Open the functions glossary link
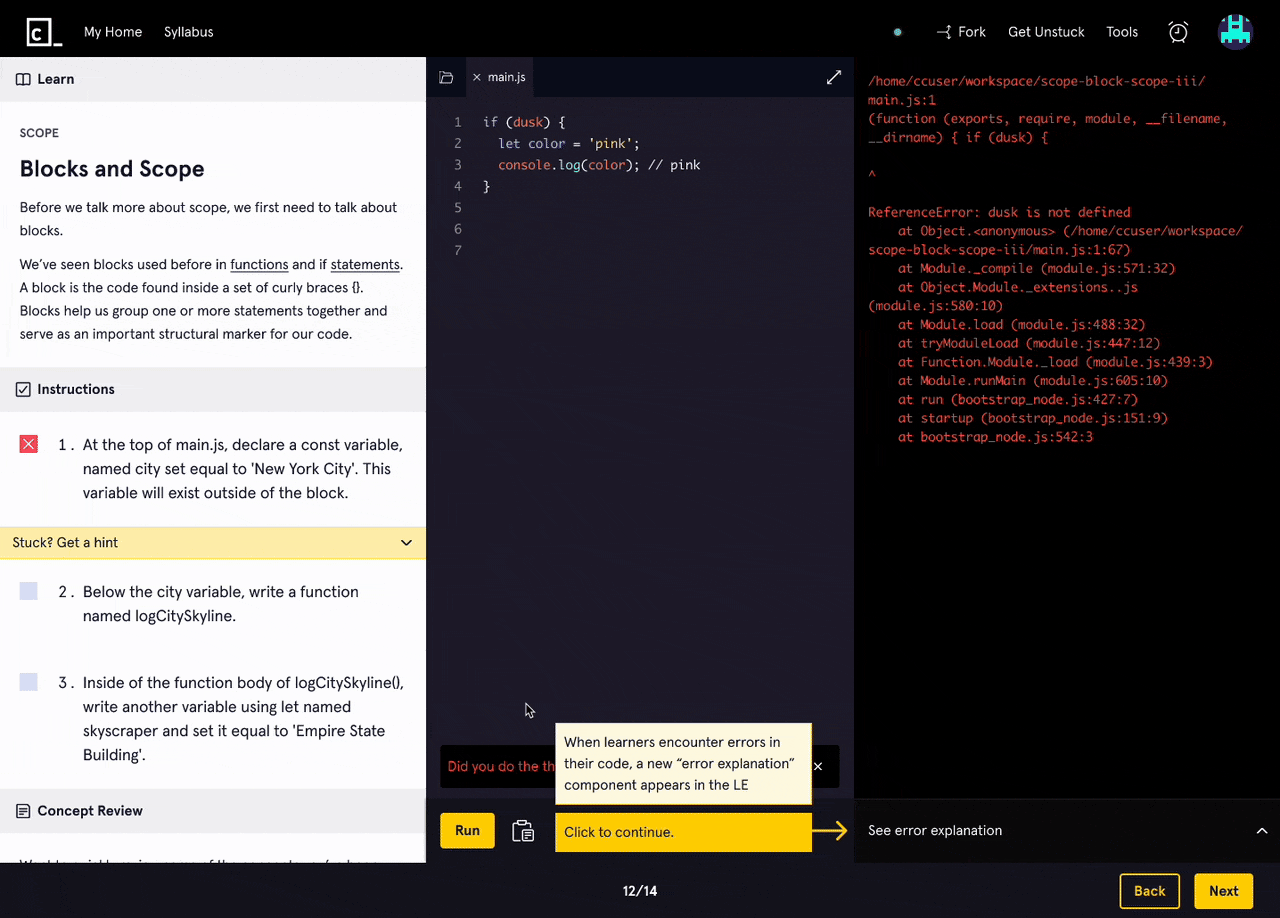This screenshot has height=918, width=1280. (x=259, y=265)
